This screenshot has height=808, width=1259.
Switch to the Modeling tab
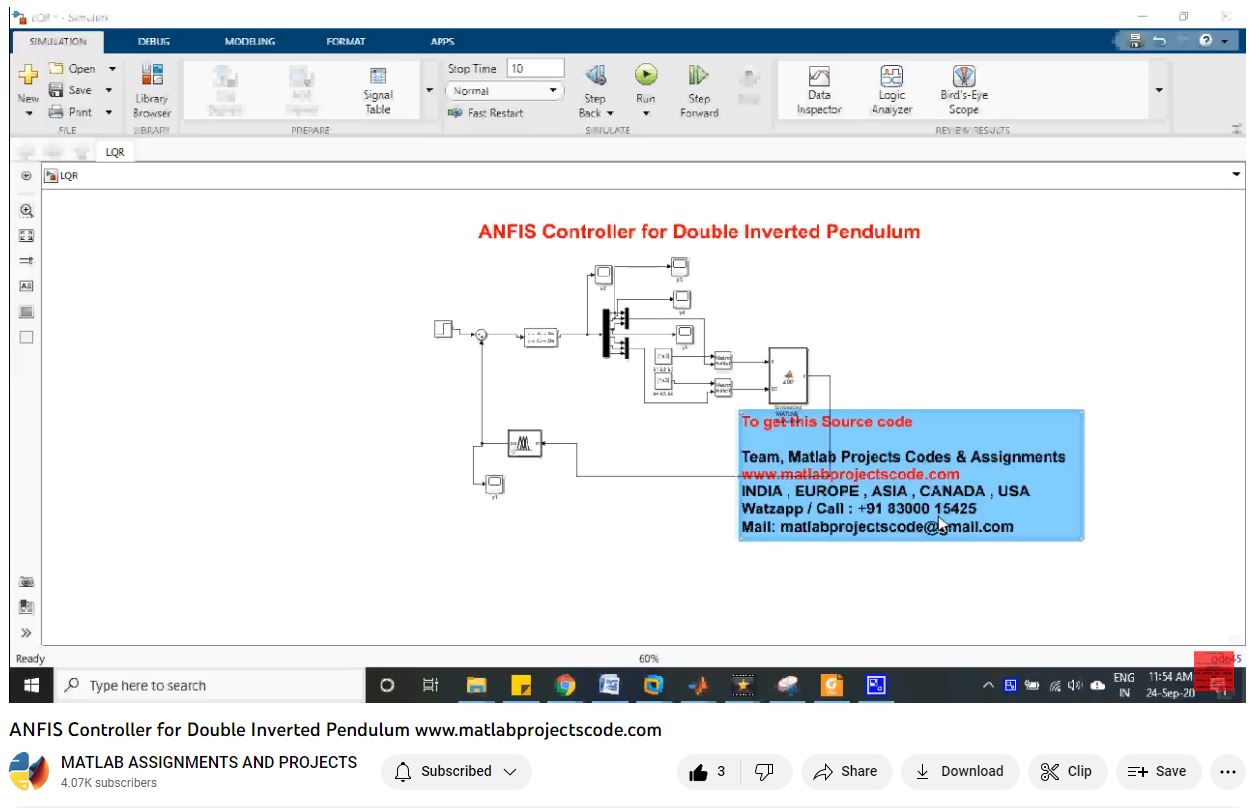tap(250, 42)
